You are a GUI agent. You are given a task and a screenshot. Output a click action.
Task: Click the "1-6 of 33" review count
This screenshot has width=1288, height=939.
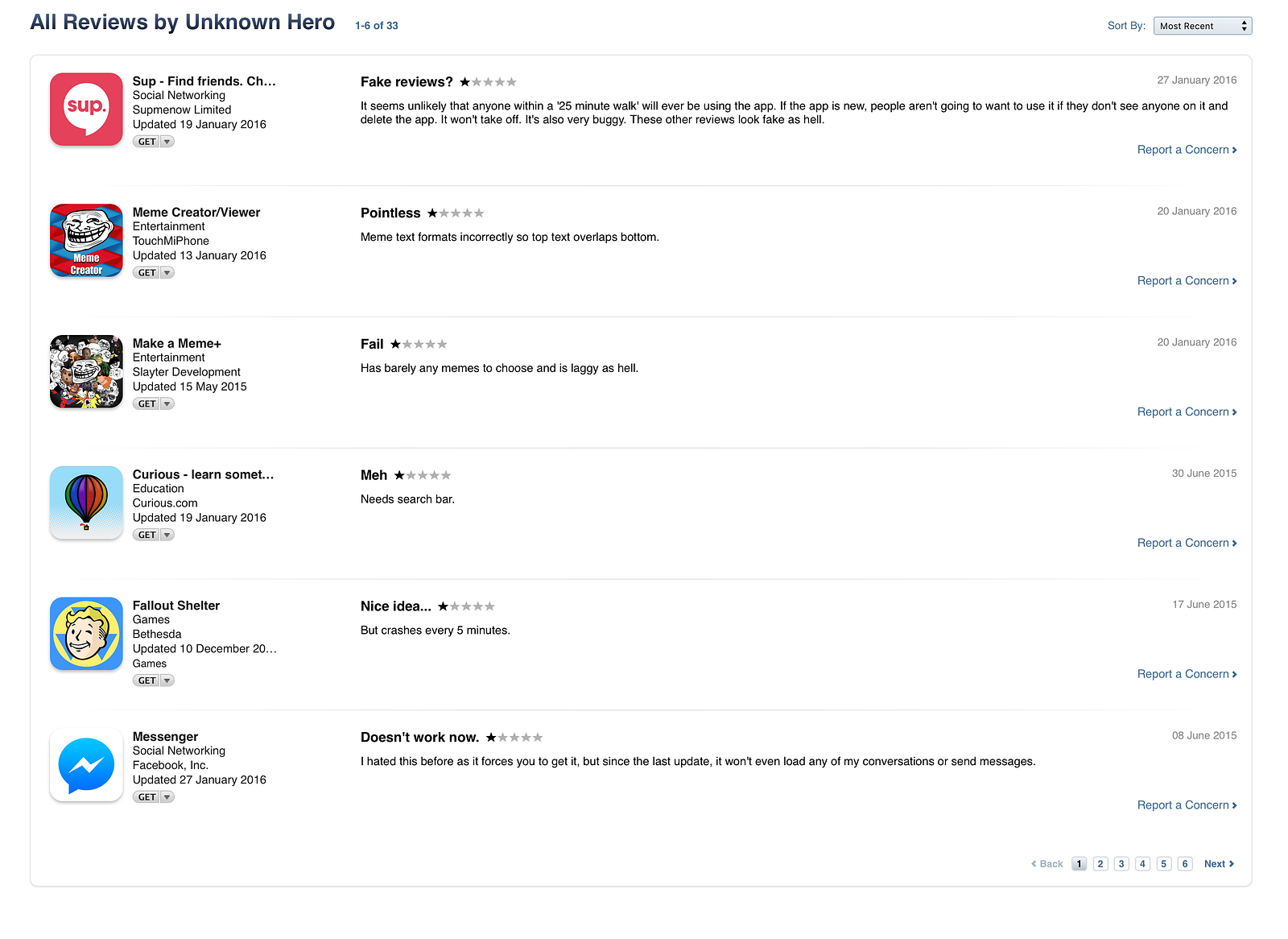[377, 26]
